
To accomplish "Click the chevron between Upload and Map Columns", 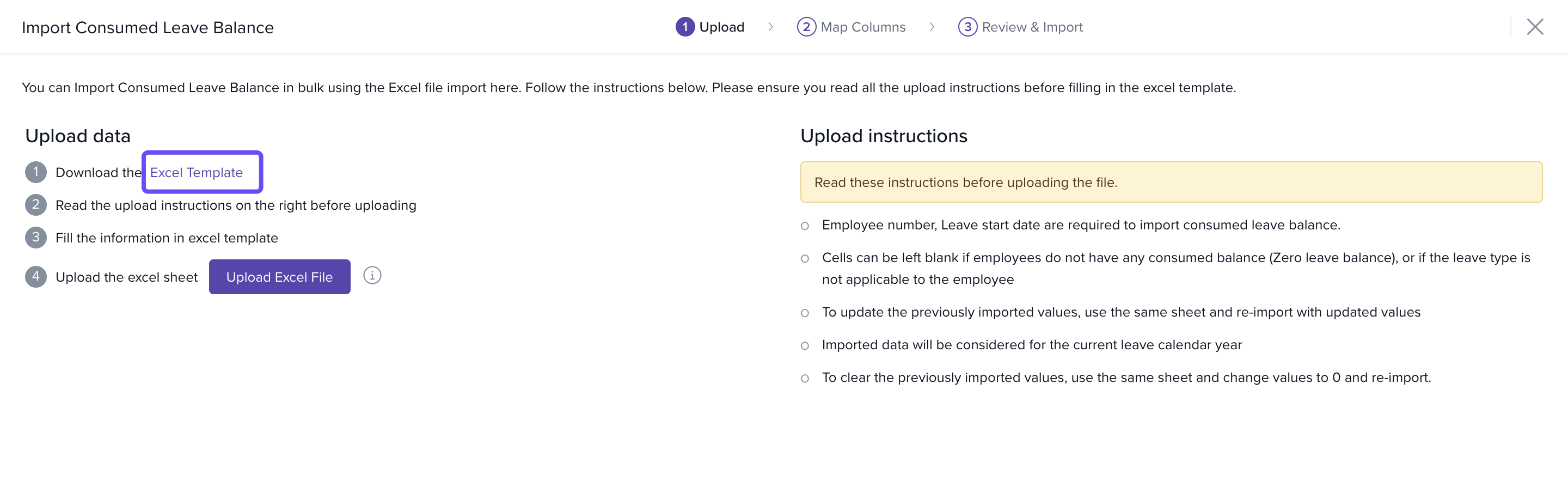I will point(770,27).
